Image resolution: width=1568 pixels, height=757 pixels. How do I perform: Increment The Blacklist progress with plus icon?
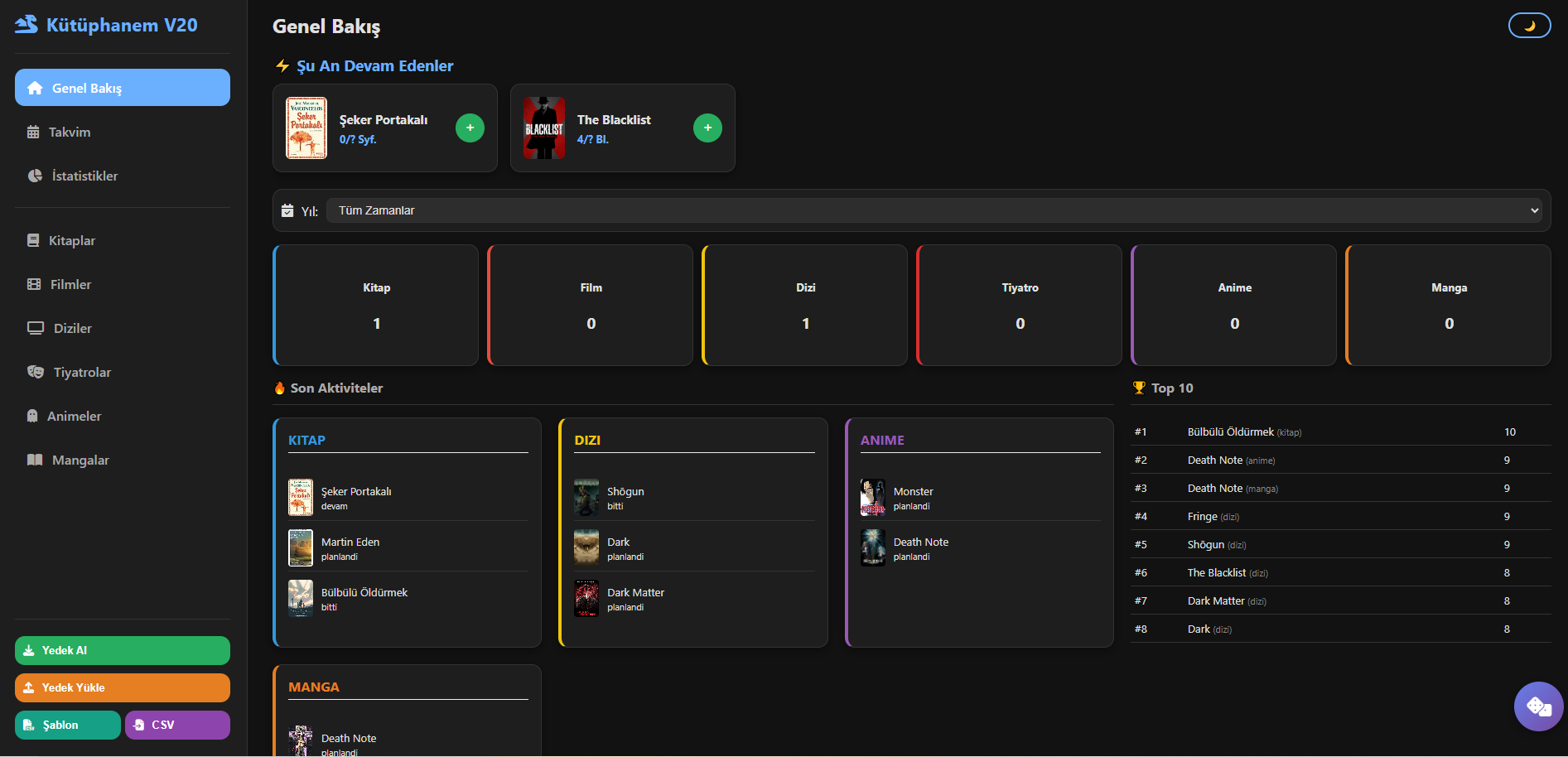click(707, 128)
